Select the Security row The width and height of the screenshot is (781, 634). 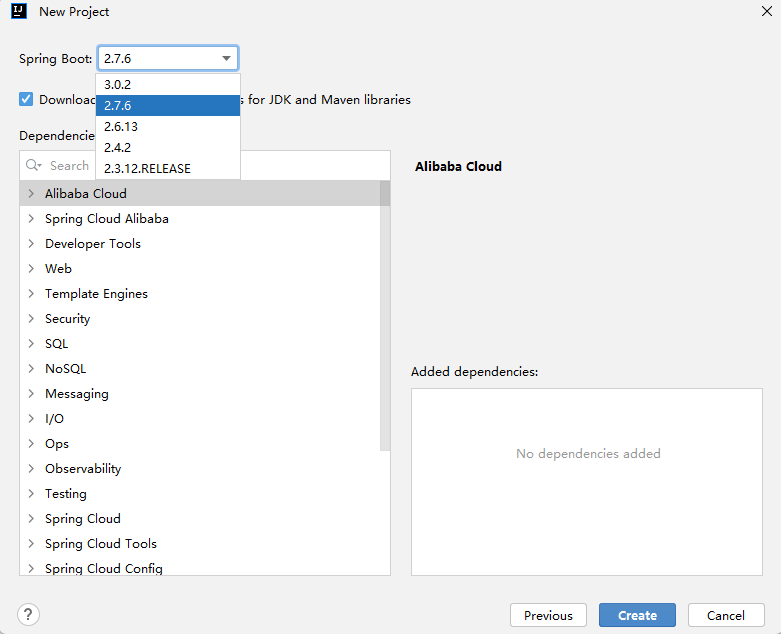pyautogui.click(x=200, y=318)
